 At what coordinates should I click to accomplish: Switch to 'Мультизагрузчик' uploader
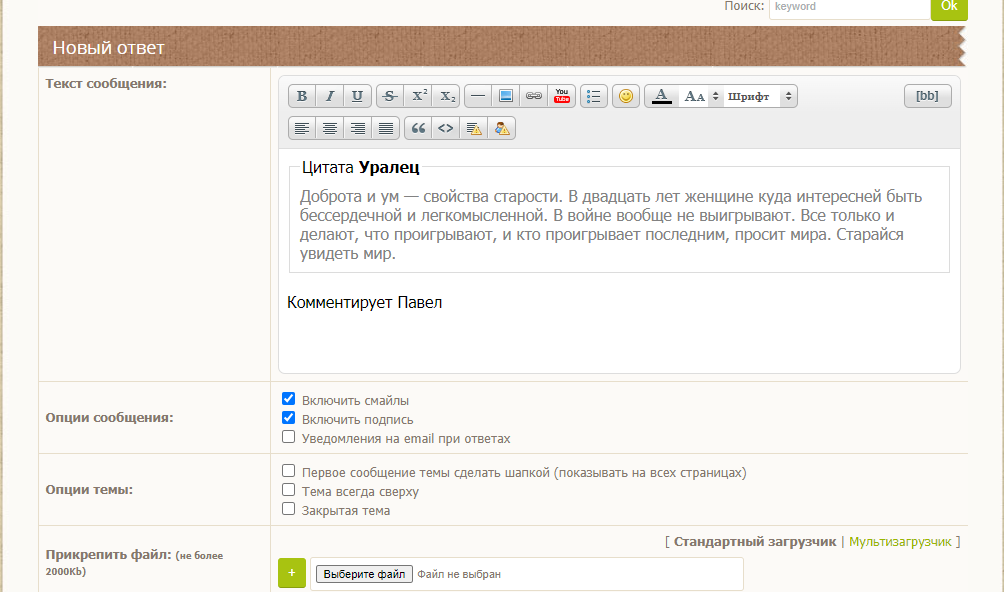901,541
